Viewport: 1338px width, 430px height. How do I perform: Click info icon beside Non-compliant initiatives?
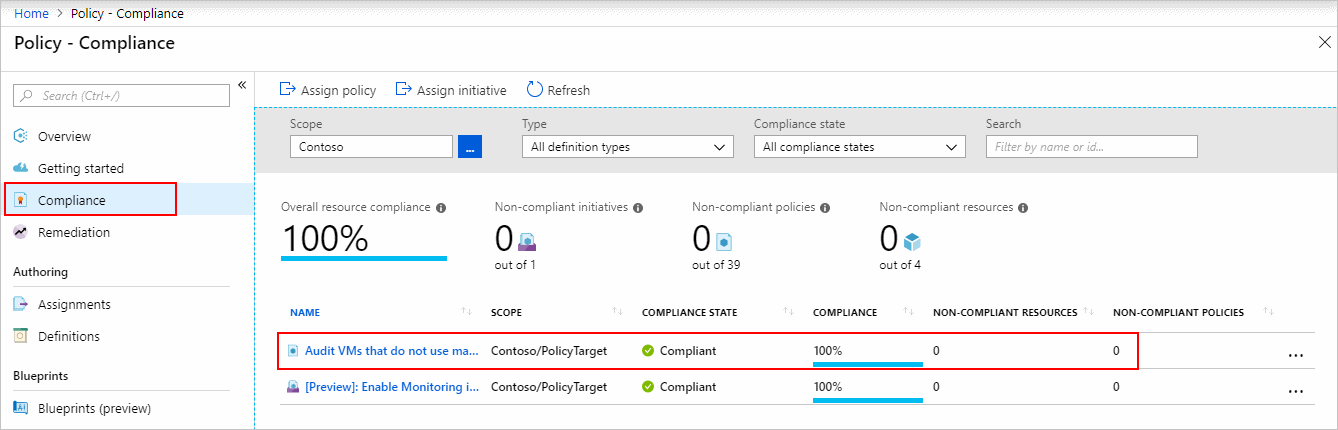tap(638, 208)
